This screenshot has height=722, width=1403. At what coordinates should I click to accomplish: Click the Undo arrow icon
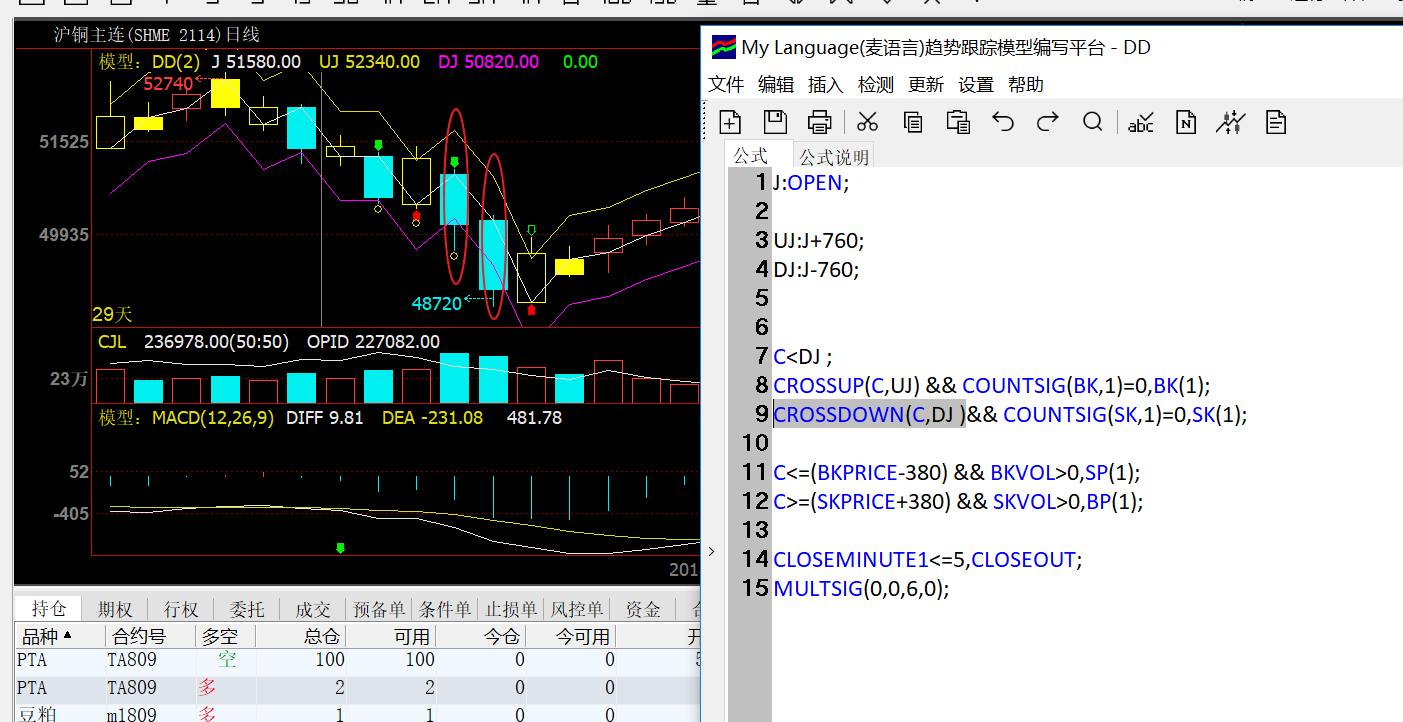pos(1002,122)
